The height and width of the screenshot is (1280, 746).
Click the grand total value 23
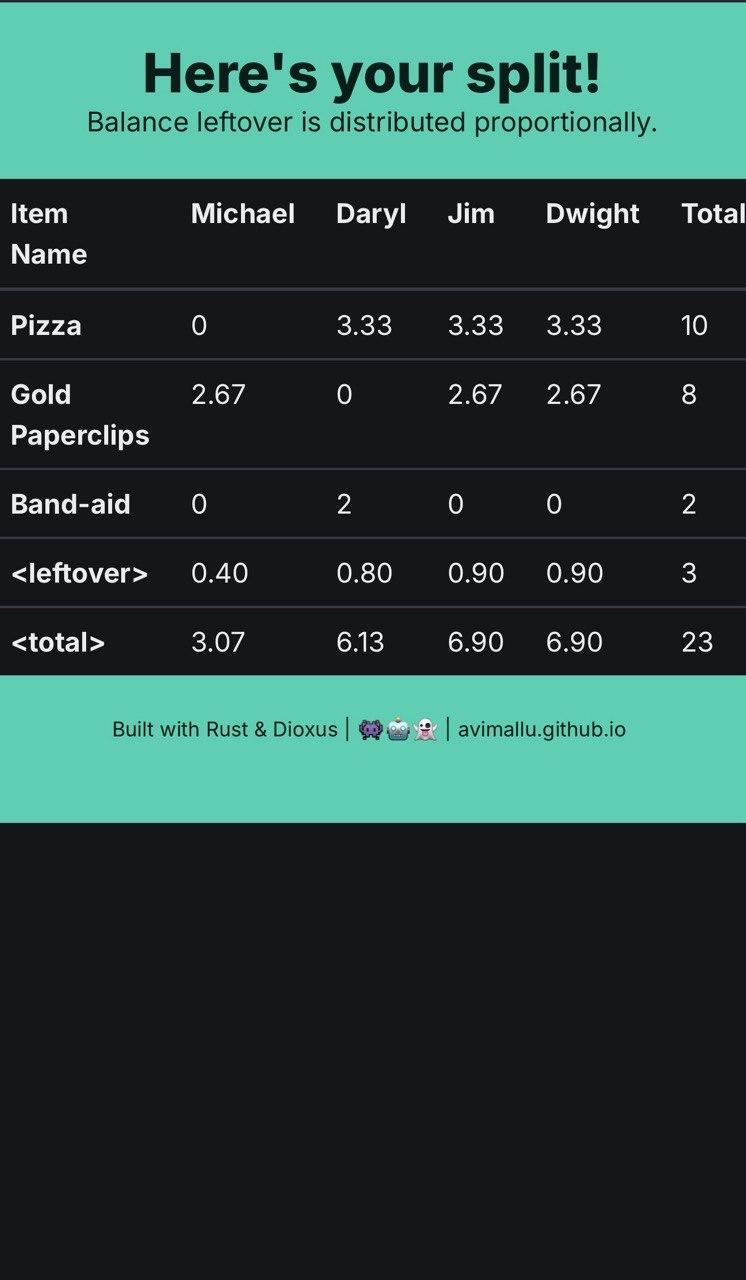point(697,642)
